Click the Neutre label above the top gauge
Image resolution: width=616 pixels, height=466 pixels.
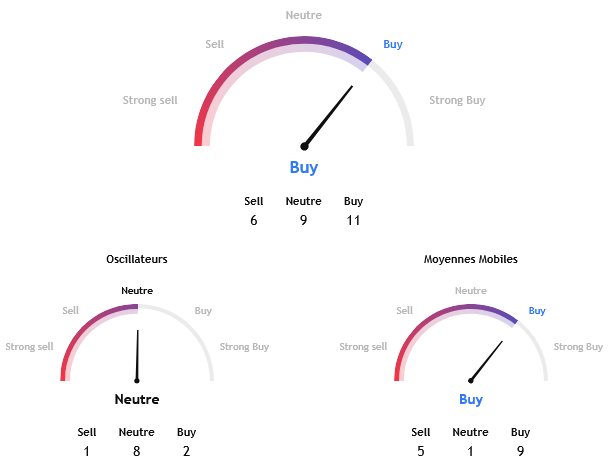pos(304,15)
